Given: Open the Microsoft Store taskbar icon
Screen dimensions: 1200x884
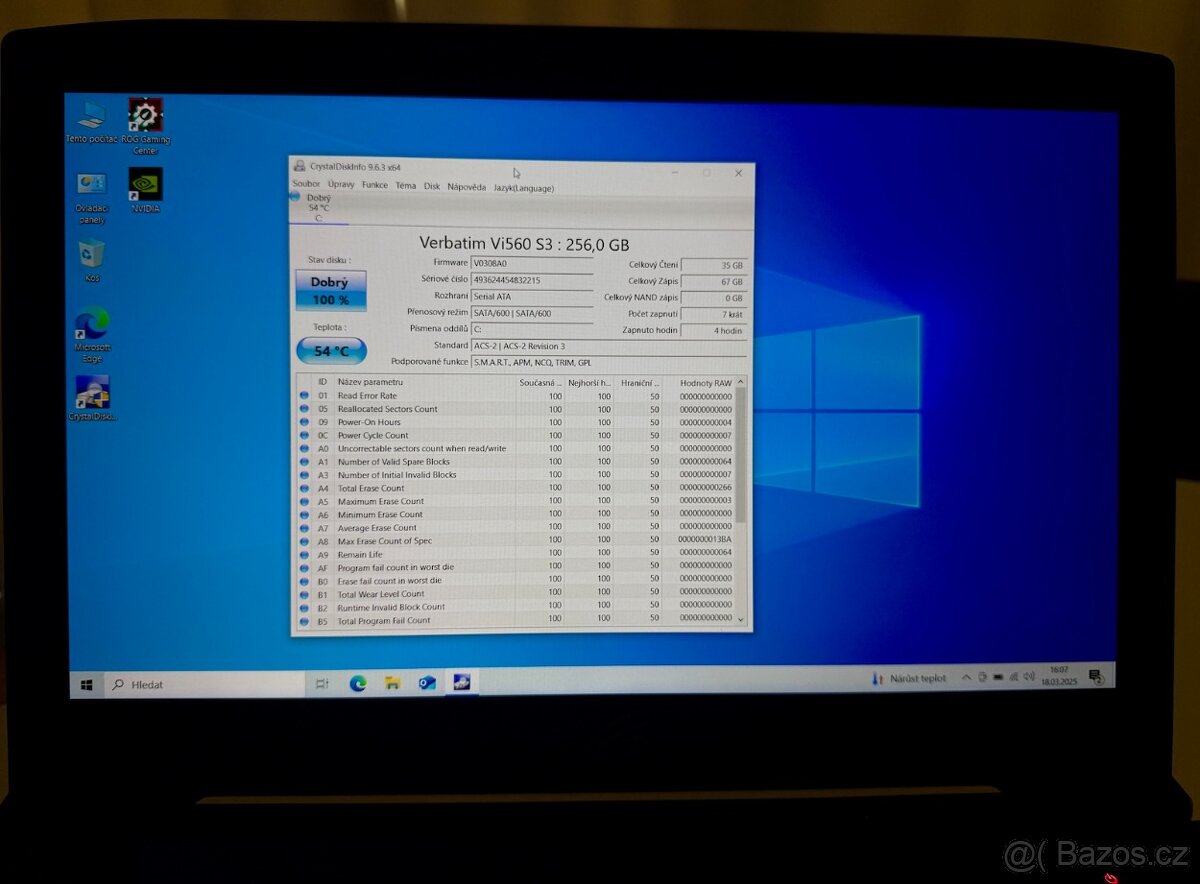Looking at the screenshot, I should coord(426,684).
